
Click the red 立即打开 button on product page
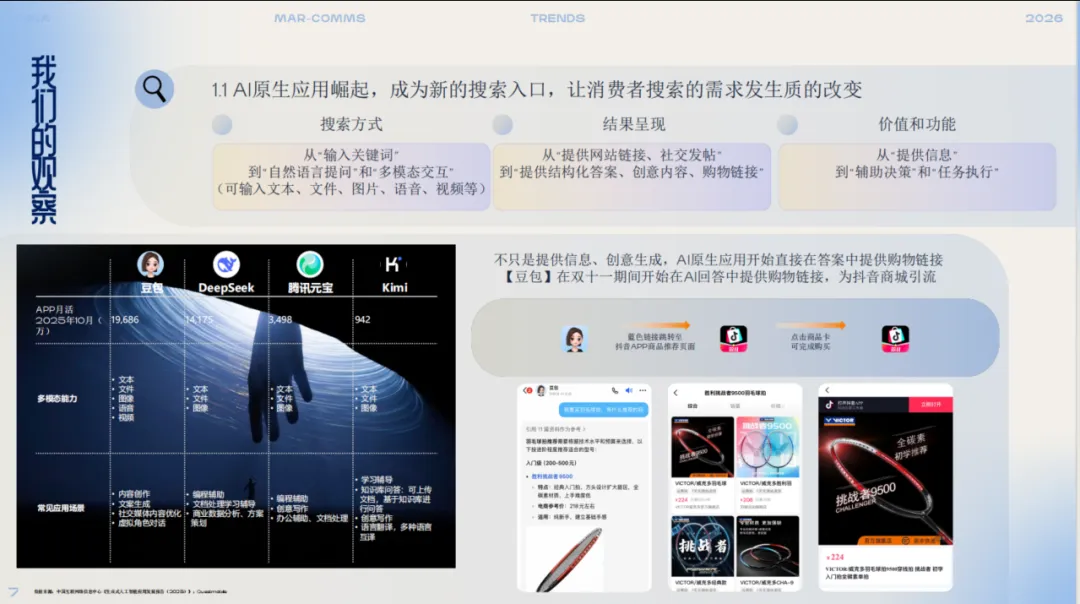[x=931, y=404]
